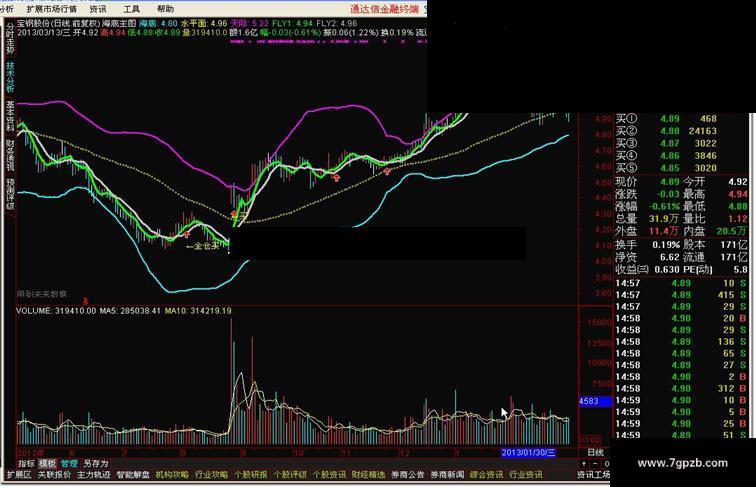Click the 现价 4.89 value
The width and height of the screenshot is (756, 487).
click(x=670, y=182)
